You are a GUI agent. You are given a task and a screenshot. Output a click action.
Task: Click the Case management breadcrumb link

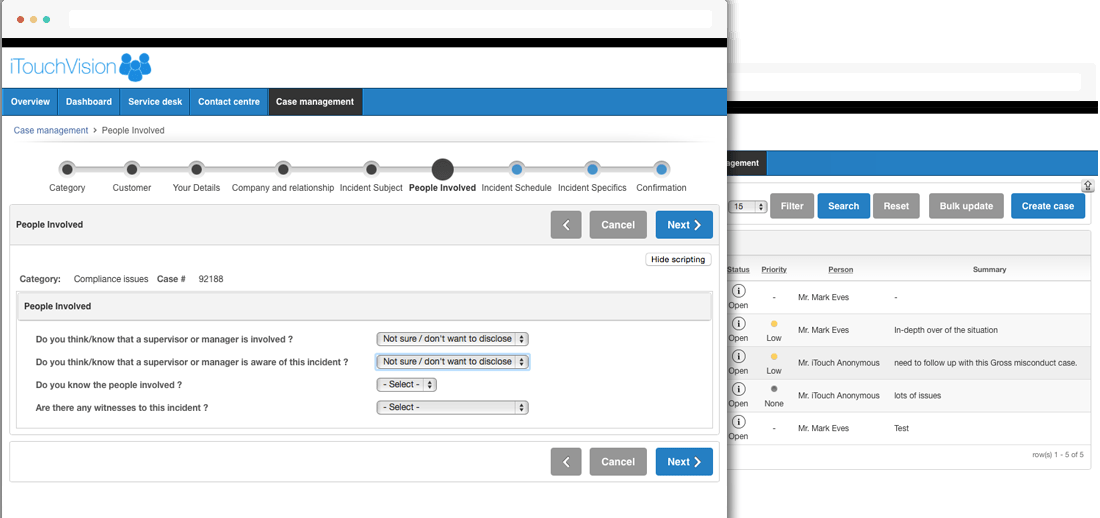tap(51, 131)
